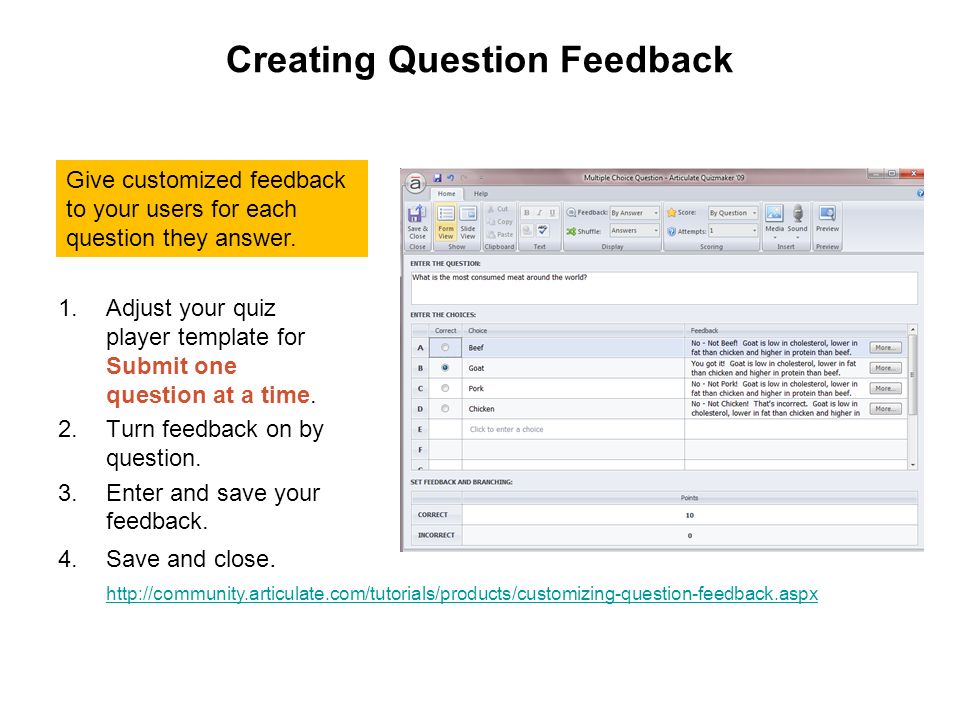Click More button for Pork feedback
This screenshot has width=960, height=720.
coord(885,388)
